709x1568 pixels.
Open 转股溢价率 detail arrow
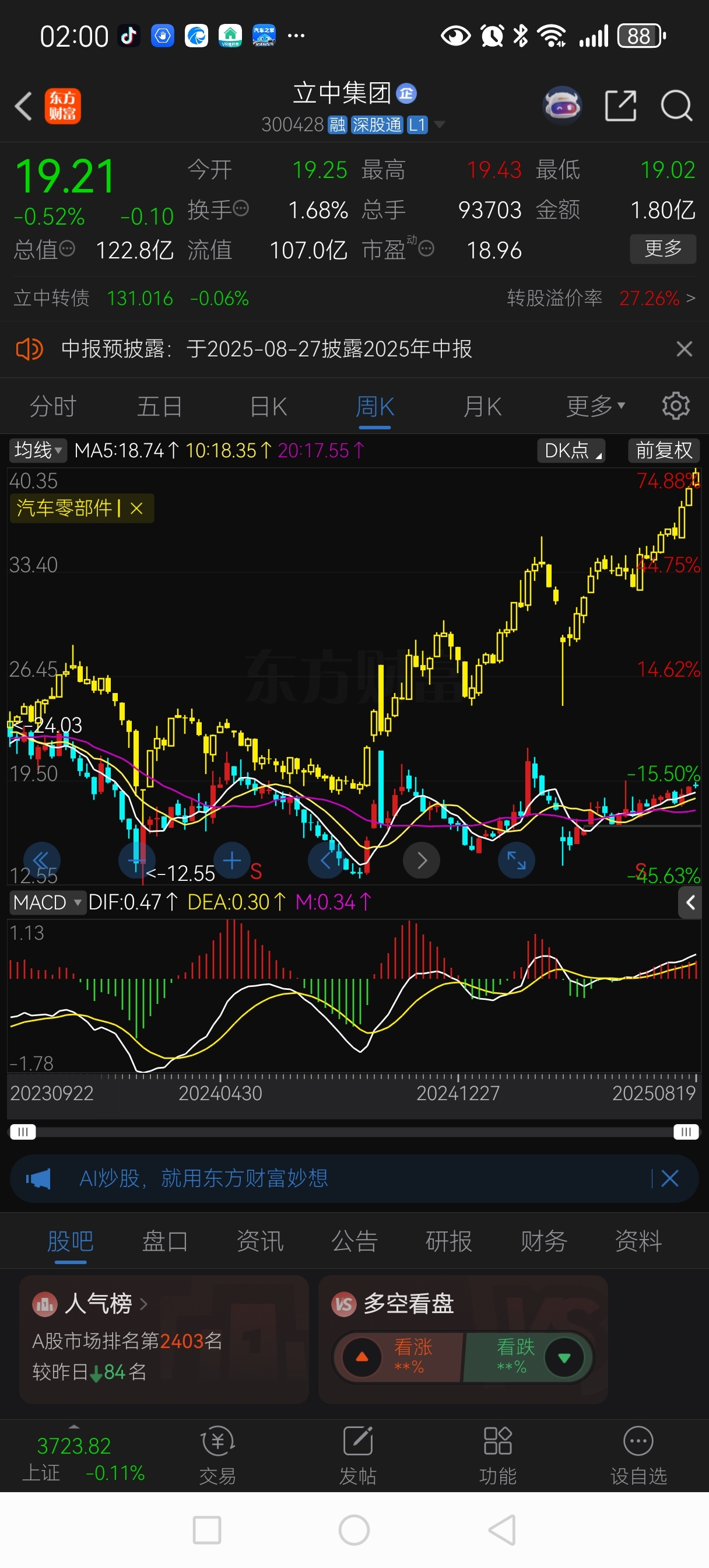tap(690, 298)
